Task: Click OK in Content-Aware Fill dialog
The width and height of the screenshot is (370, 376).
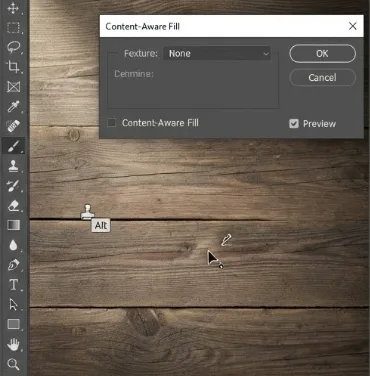Action: 322,53
